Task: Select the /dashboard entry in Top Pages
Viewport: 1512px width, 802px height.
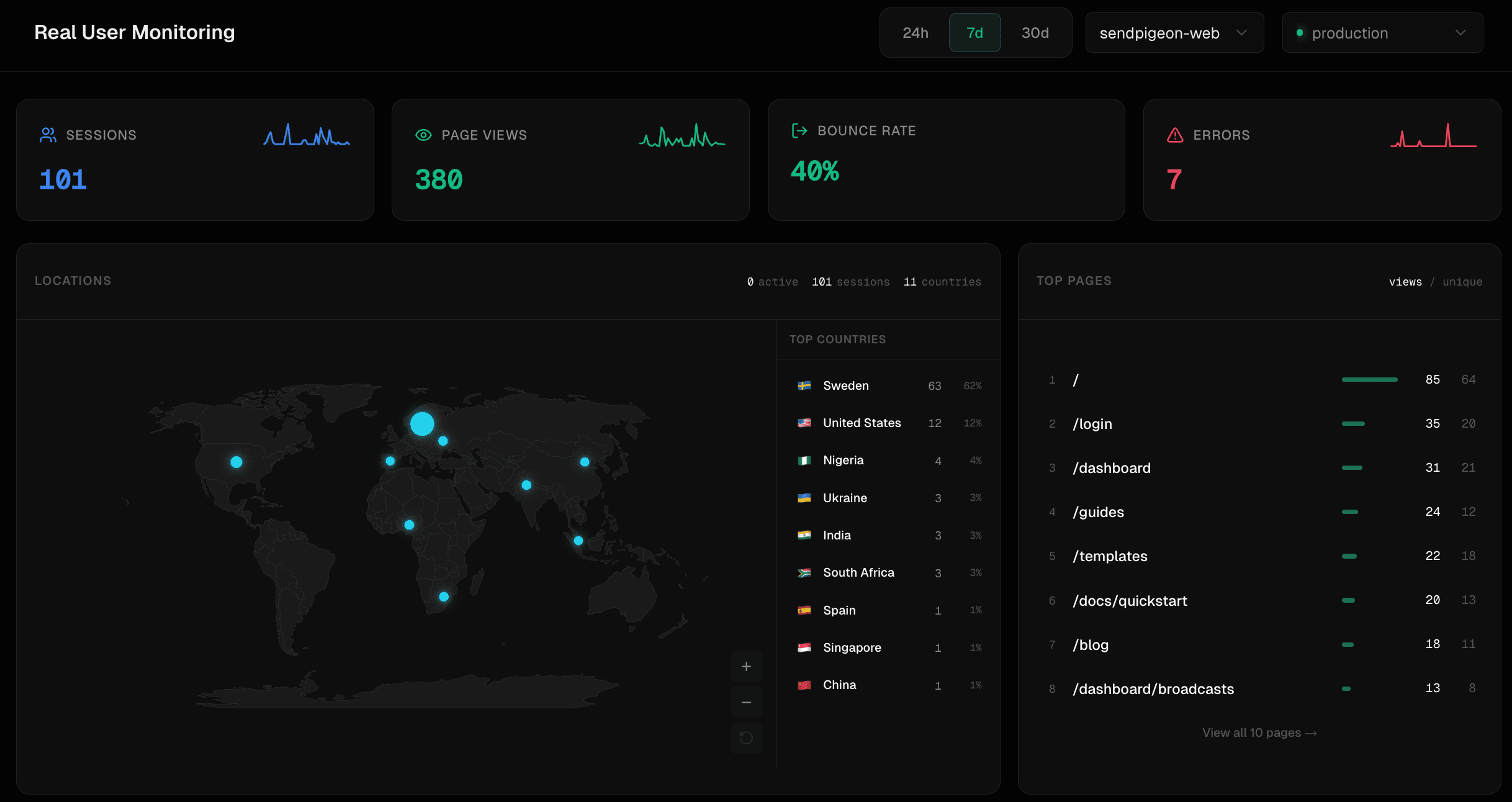Action: click(1112, 467)
